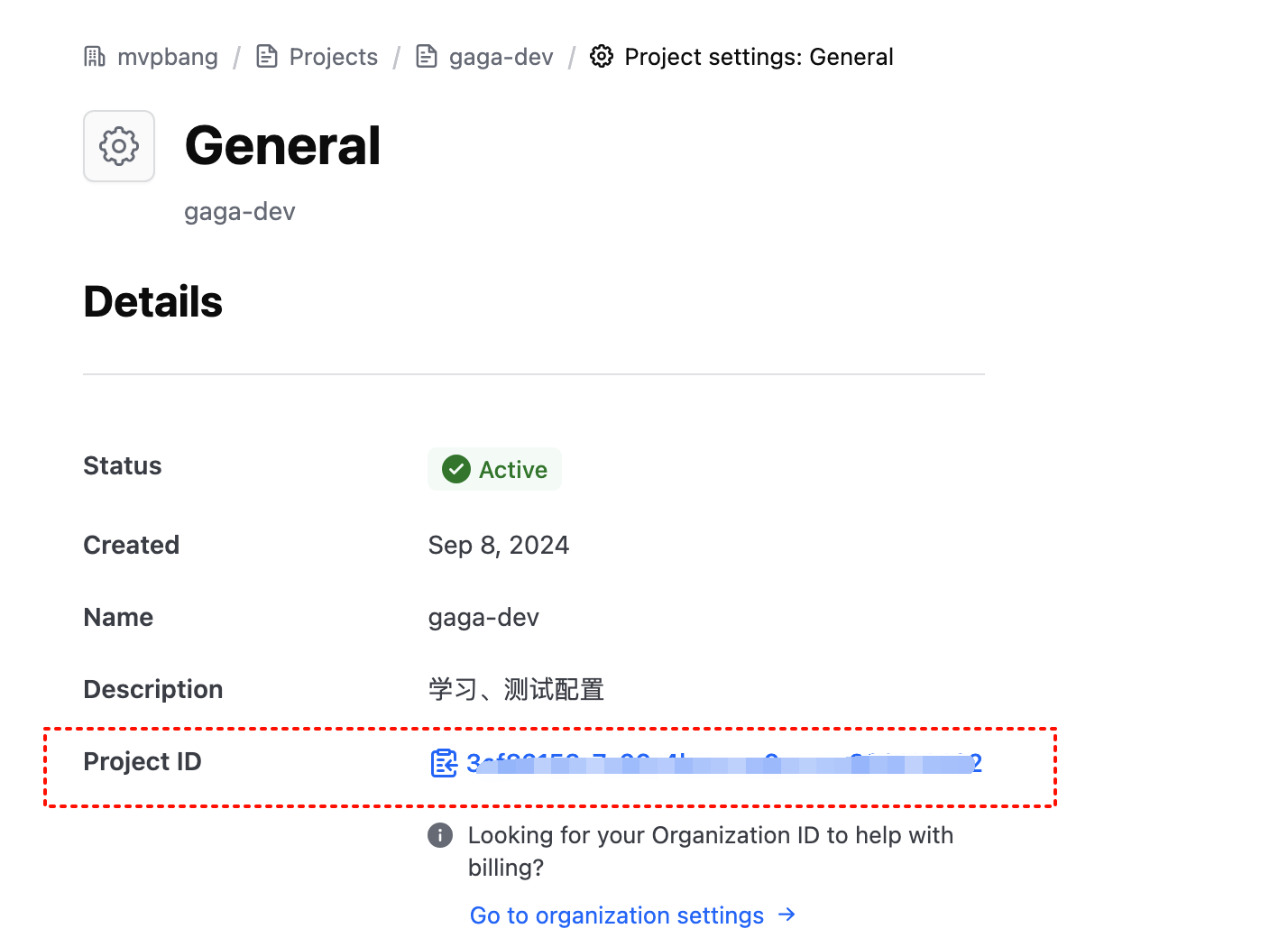
Task: Click the large gear settings tile
Action: tap(119, 146)
